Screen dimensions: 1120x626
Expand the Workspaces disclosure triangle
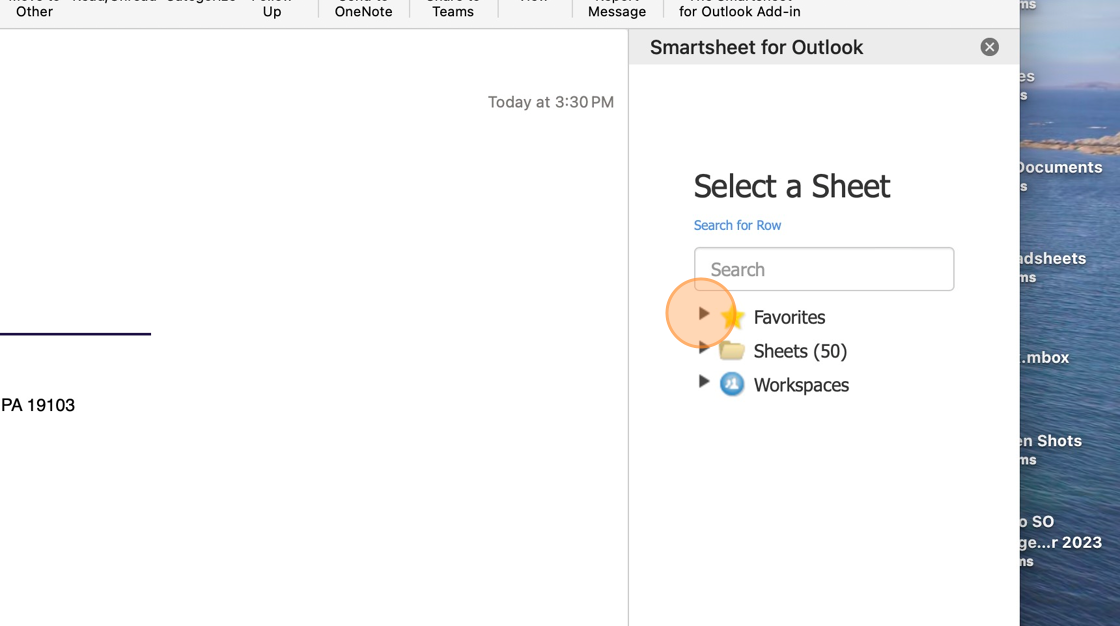pos(704,382)
